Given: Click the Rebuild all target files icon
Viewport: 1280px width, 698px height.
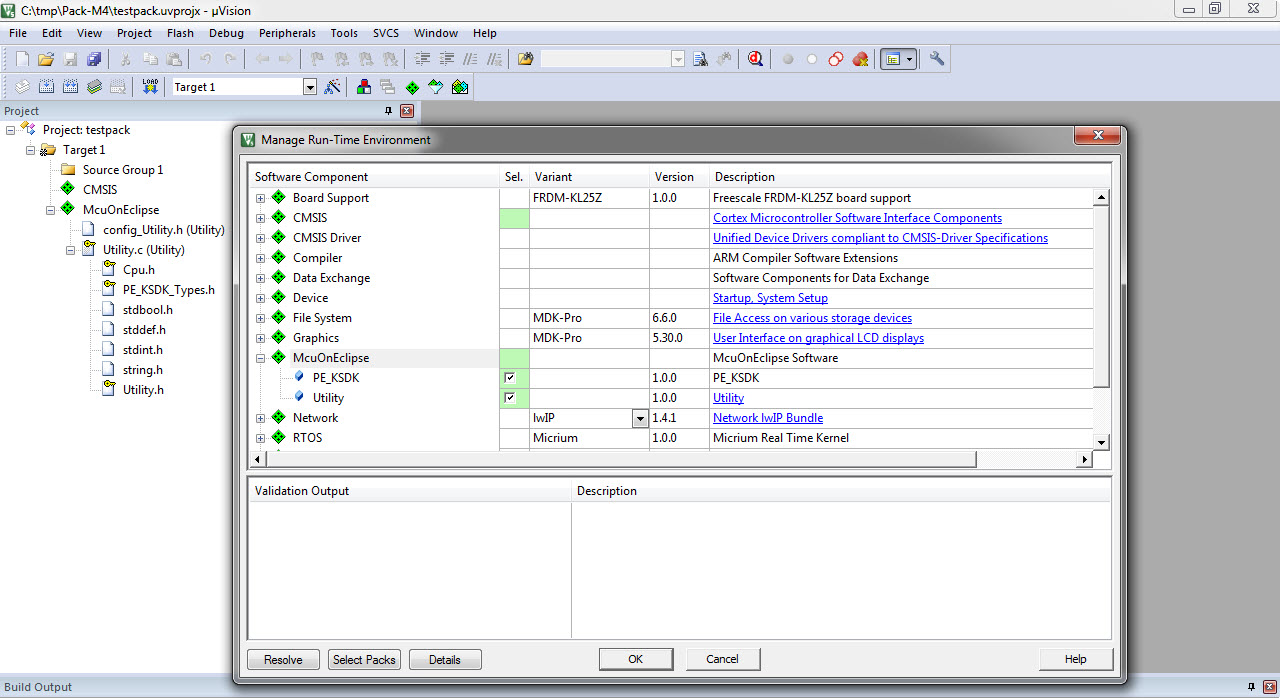Looking at the screenshot, I should coord(69,87).
